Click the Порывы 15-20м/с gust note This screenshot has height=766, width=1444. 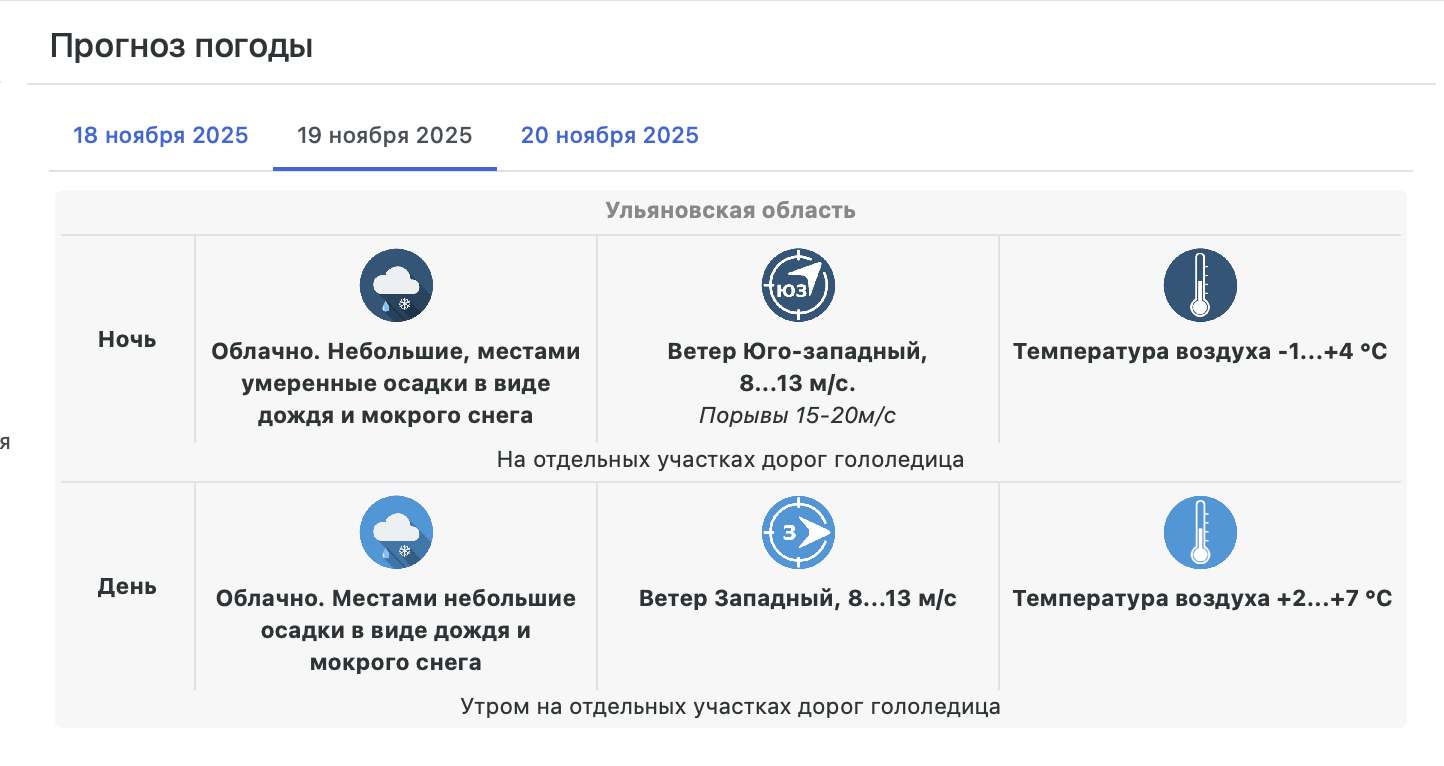[797, 416]
